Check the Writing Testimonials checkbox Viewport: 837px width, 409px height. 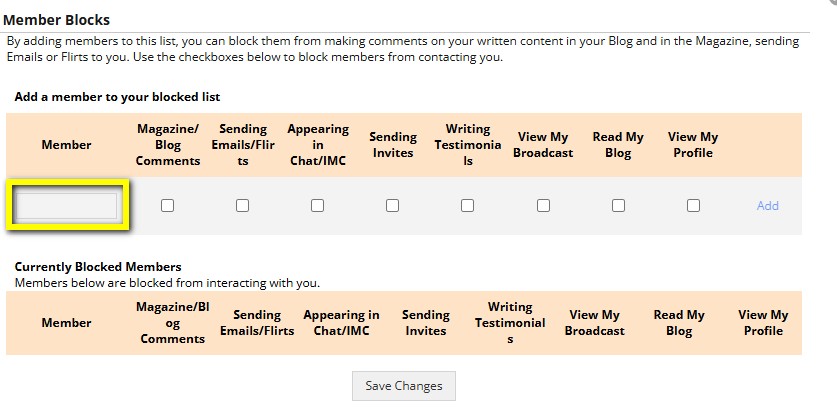[x=468, y=205]
